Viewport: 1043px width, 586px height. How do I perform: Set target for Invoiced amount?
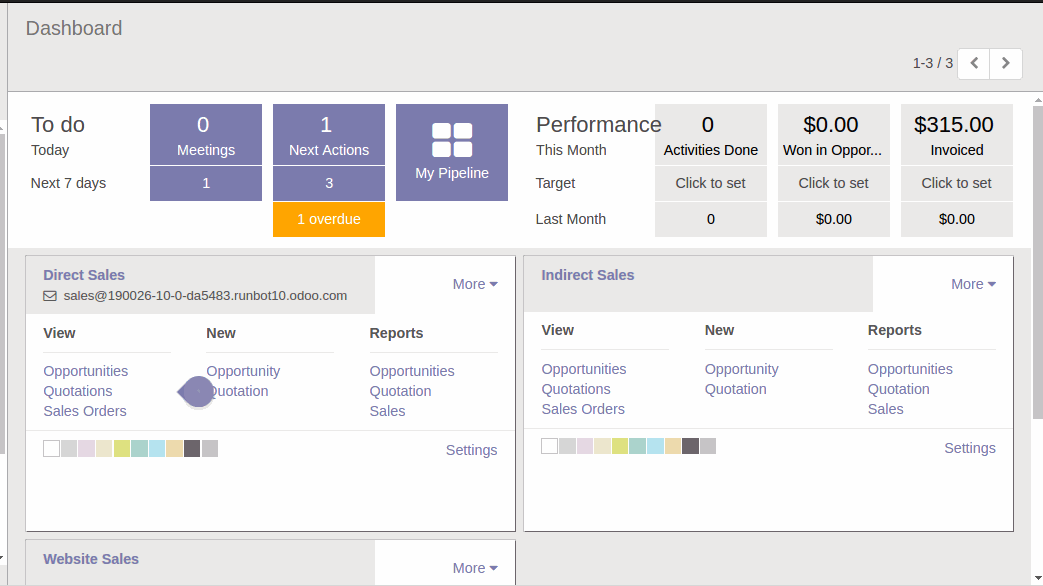point(957,183)
